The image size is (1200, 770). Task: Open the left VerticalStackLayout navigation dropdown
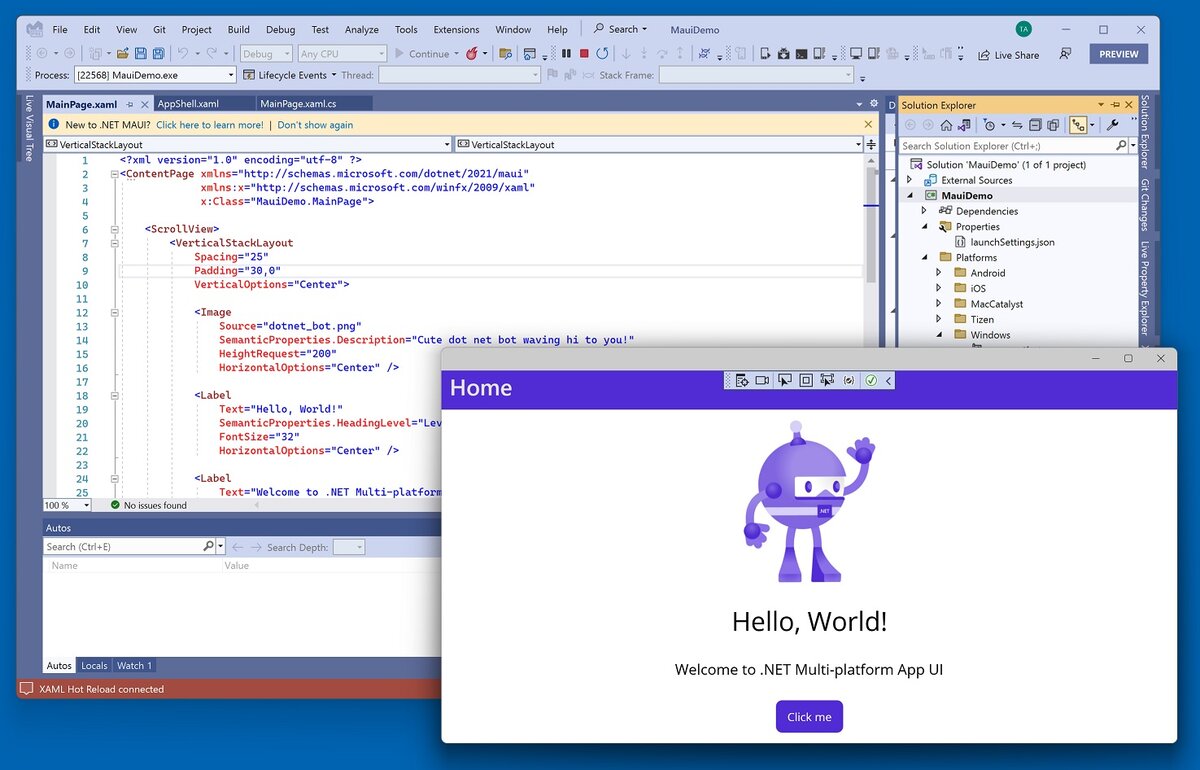tap(248, 144)
